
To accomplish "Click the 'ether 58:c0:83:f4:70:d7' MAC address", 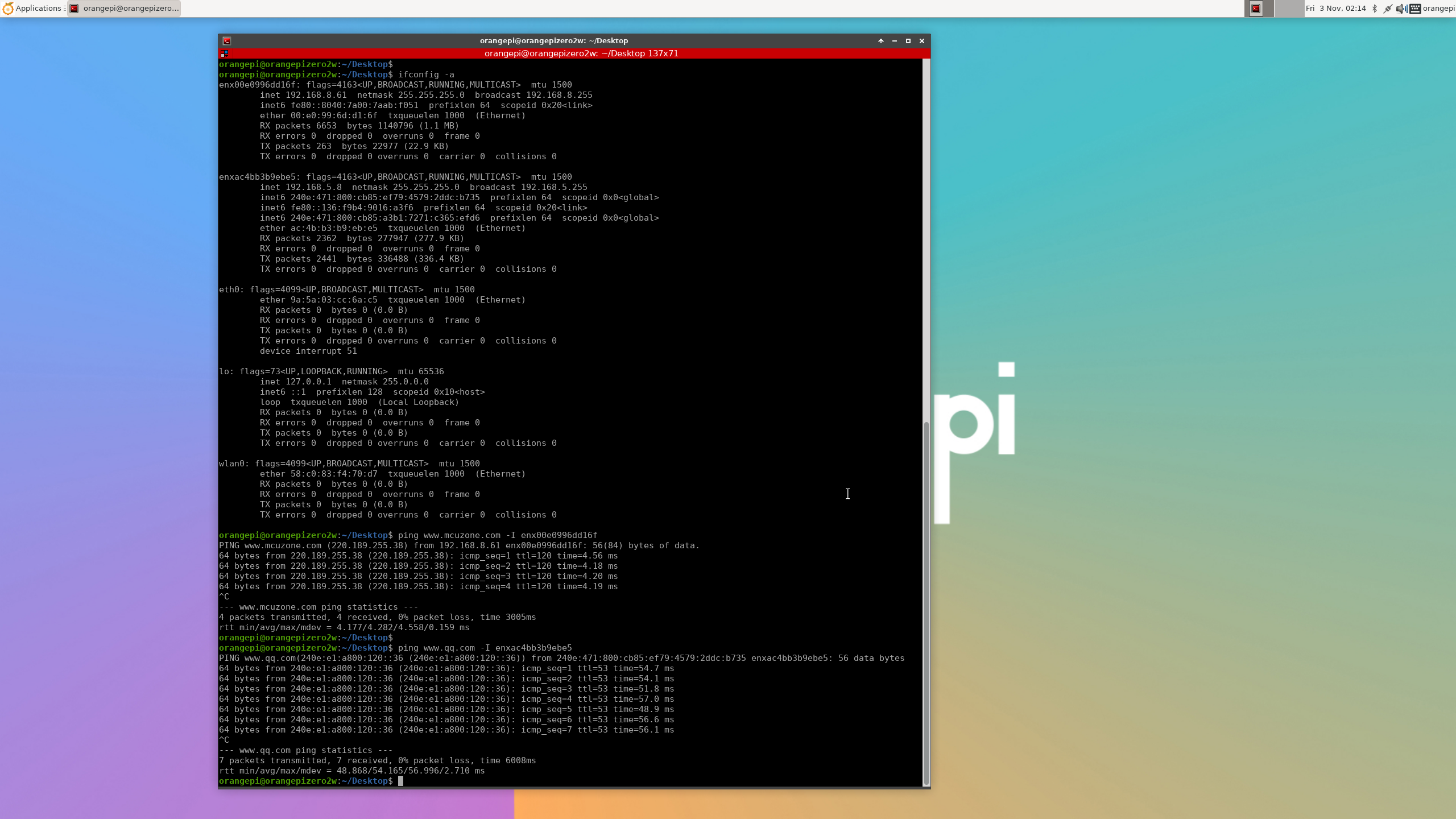I will coord(318,474).
